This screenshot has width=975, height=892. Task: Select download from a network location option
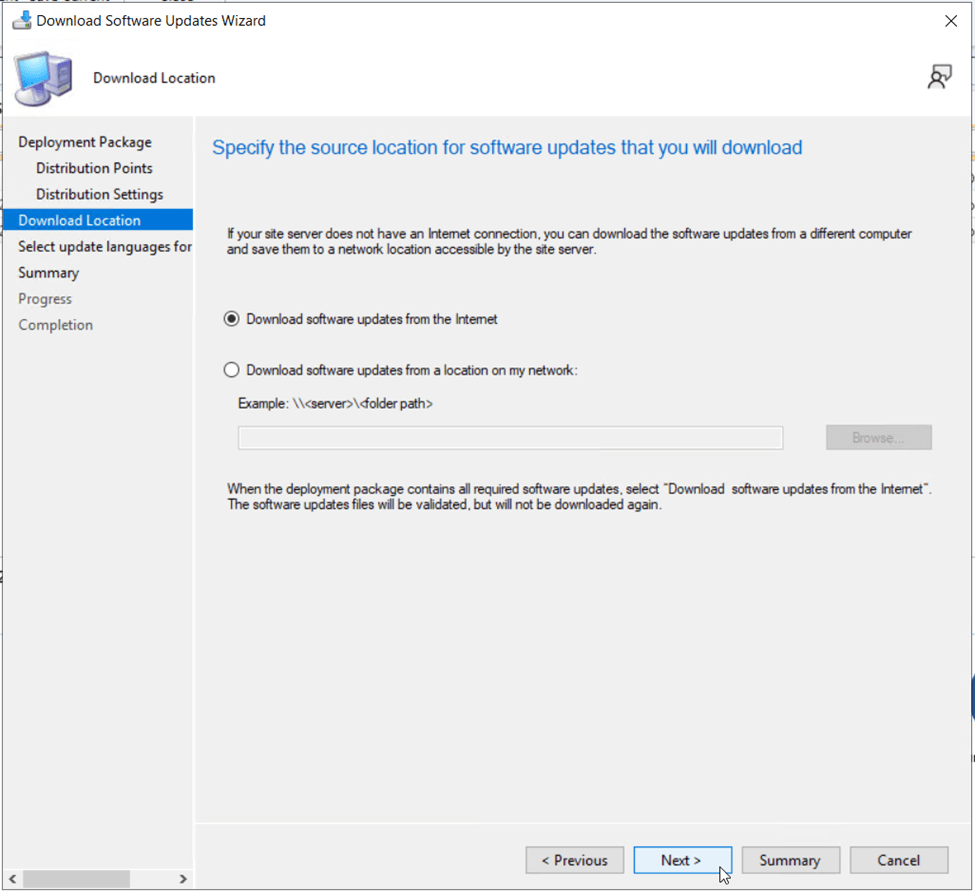[232, 370]
